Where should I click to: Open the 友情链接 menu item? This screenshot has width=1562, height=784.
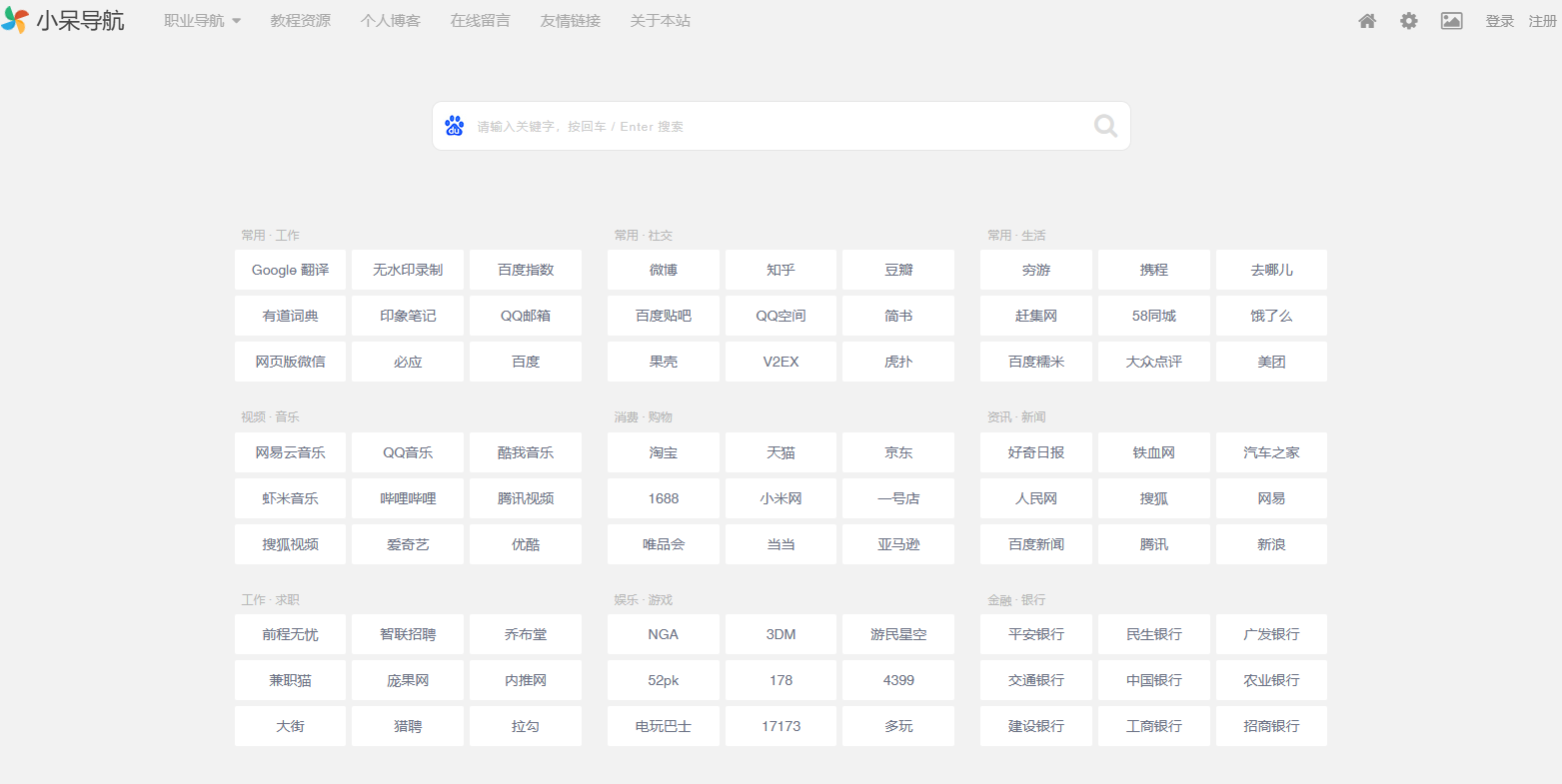pos(570,21)
